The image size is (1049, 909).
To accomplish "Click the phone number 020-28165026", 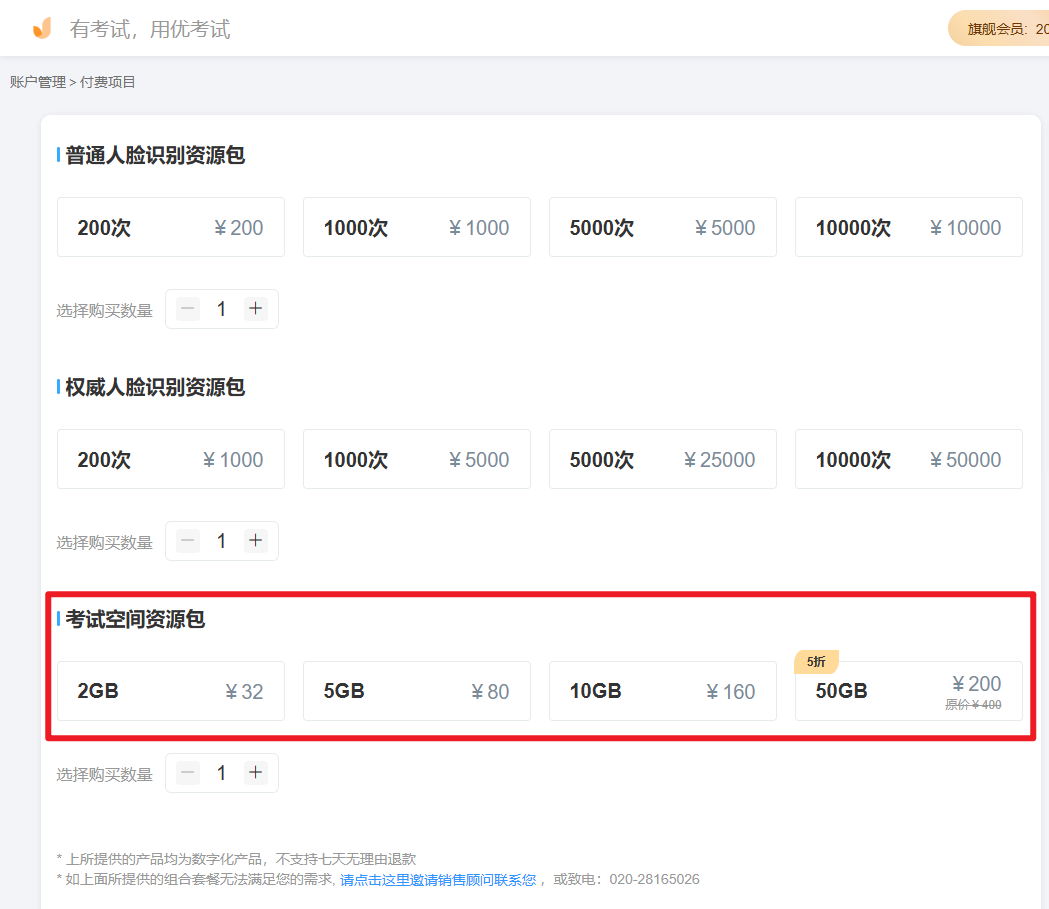I will coord(654,880).
